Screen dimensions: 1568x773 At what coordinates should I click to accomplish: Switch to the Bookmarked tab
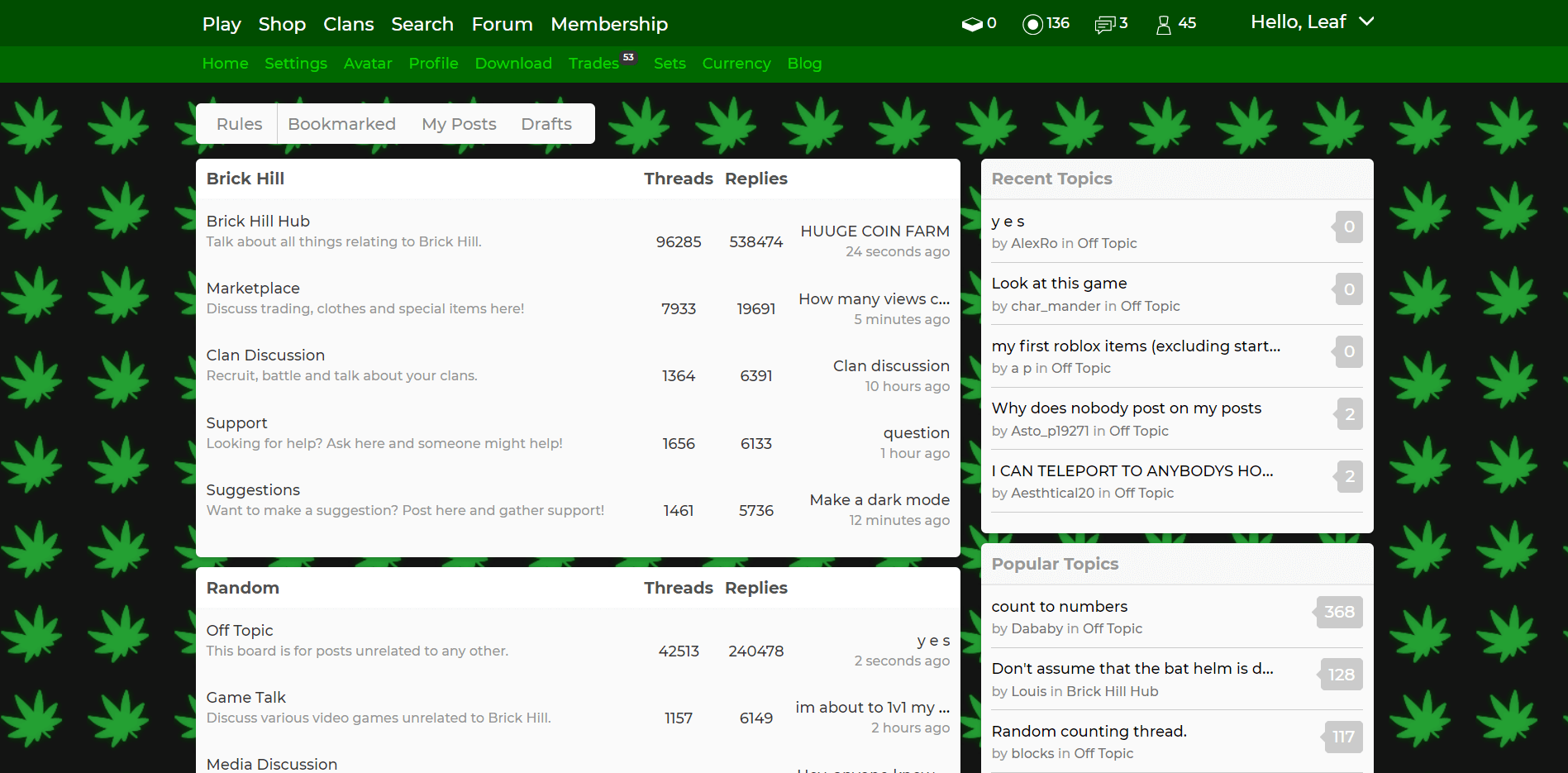(341, 124)
